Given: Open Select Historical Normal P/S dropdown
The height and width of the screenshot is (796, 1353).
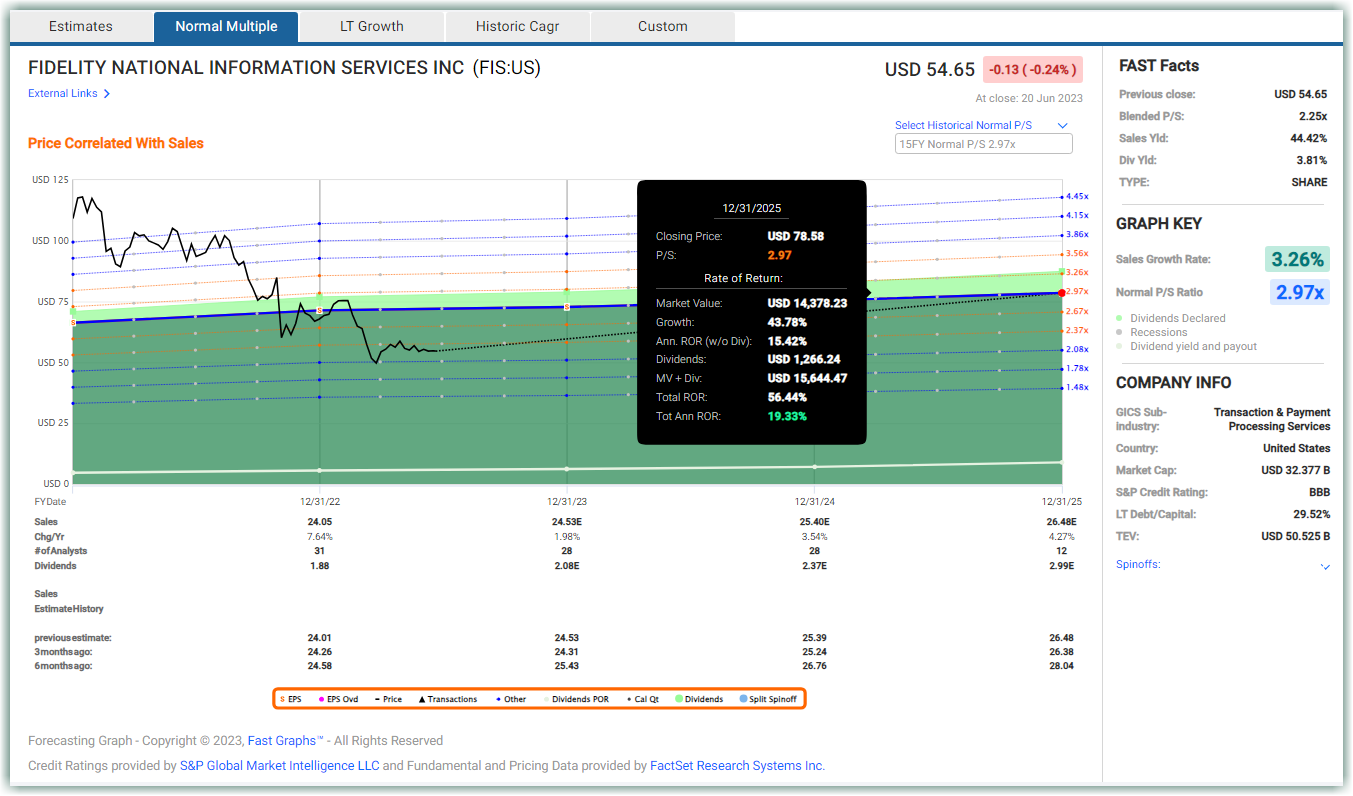Looking at the screenshot, I should point(982,125).
